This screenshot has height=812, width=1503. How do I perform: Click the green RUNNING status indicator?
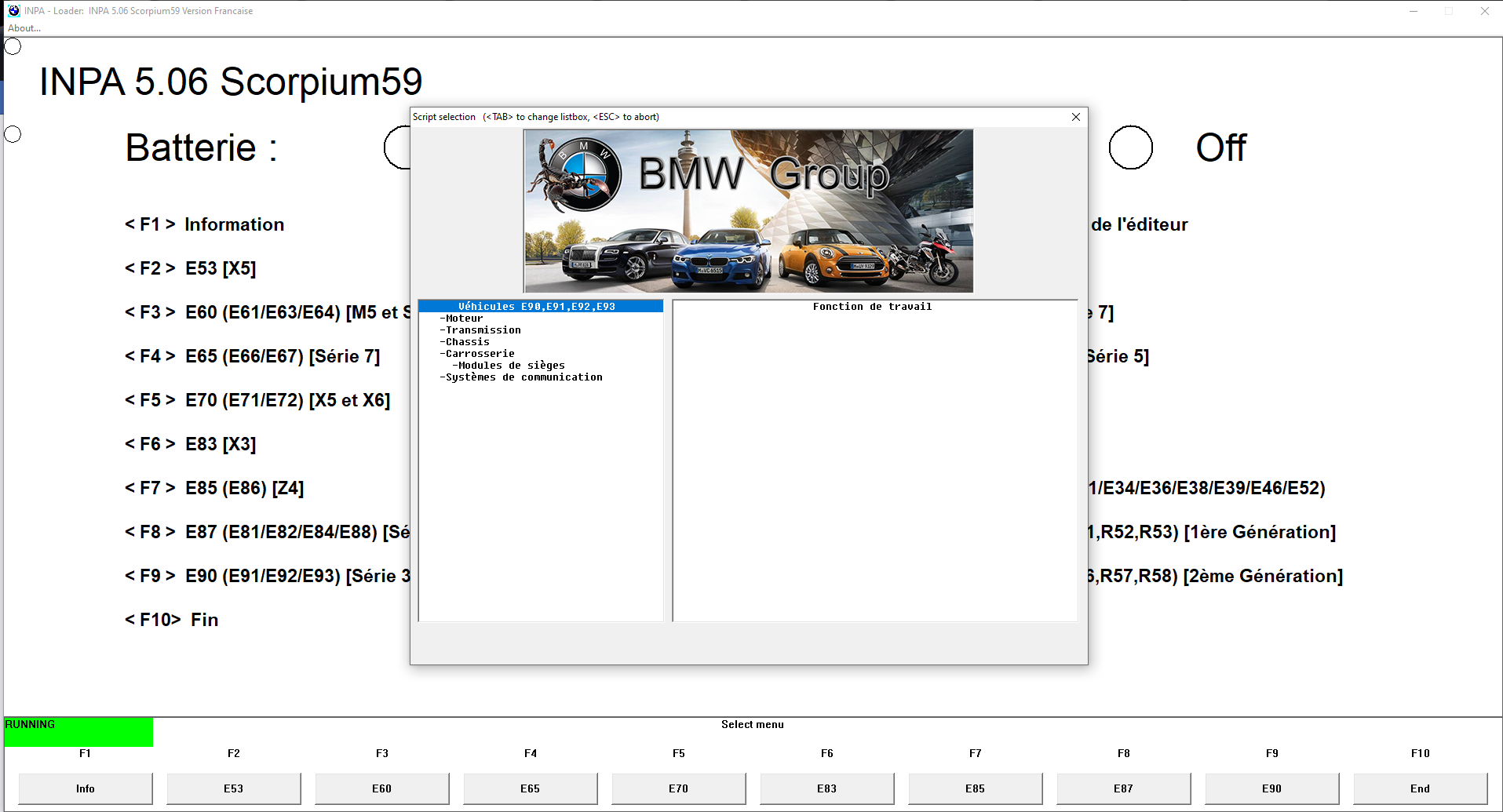coord(78,732)
